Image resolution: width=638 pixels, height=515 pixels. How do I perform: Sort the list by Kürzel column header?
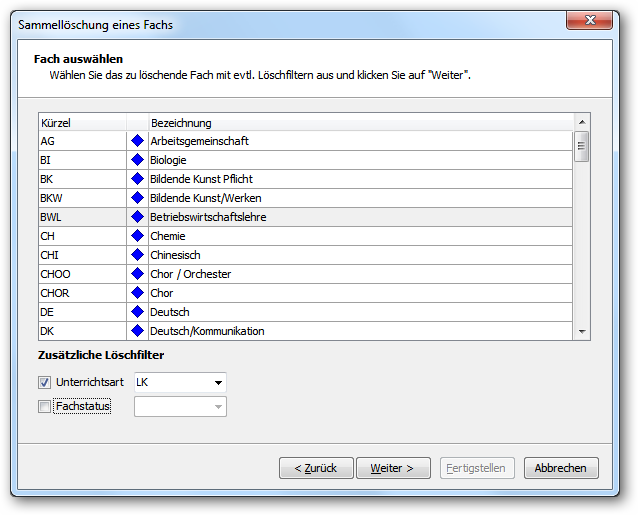pyautogui.click(x=82, y=123)
